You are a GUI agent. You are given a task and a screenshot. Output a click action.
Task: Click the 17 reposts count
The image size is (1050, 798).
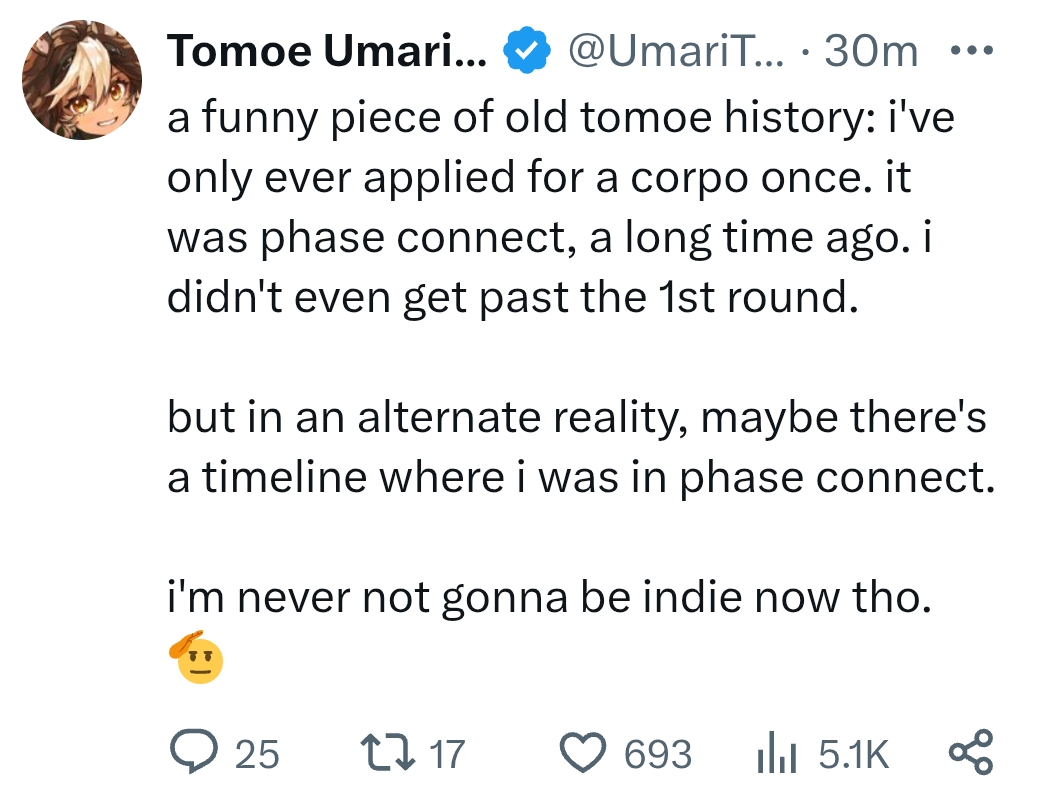pyautogui.click(x=447, y=754)
